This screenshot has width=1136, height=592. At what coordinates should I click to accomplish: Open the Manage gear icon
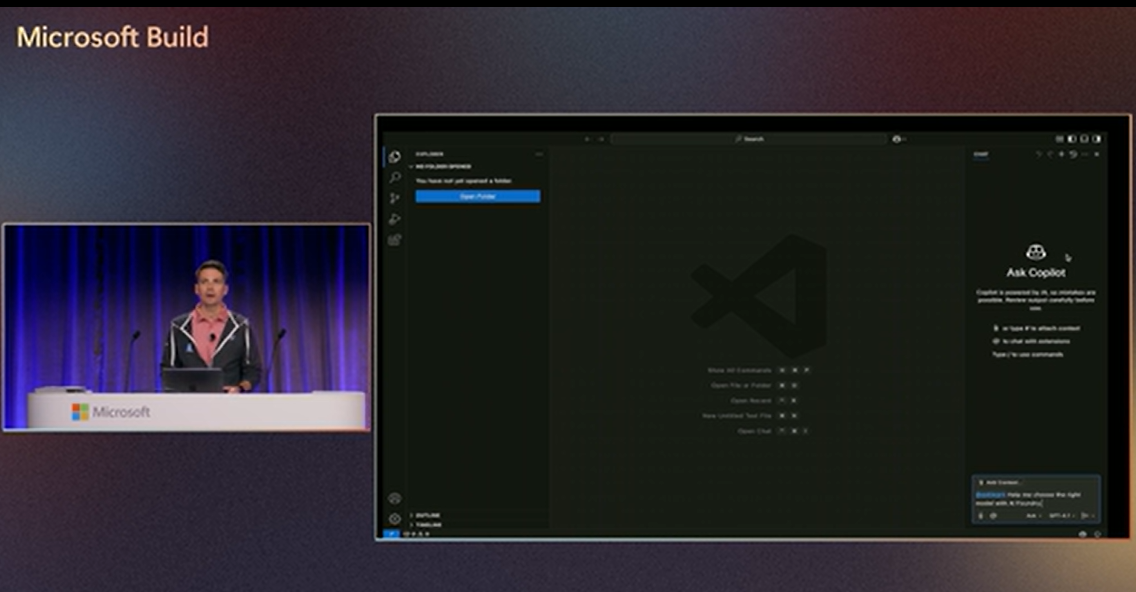[x=395, y=518]
